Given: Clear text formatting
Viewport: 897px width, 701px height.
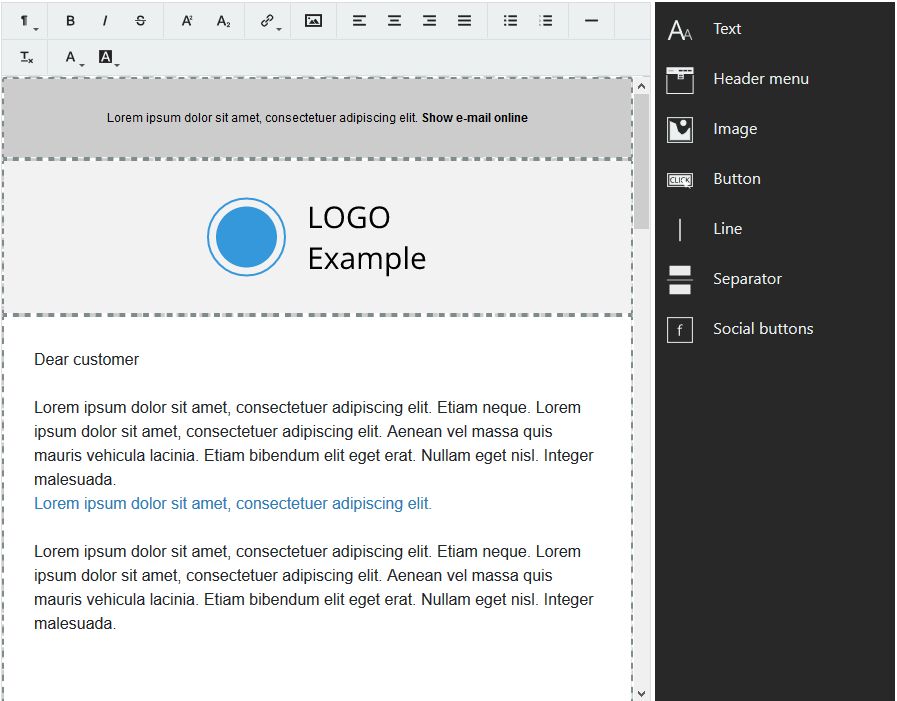Looking at the screenshot, I should tap(26, 57).
